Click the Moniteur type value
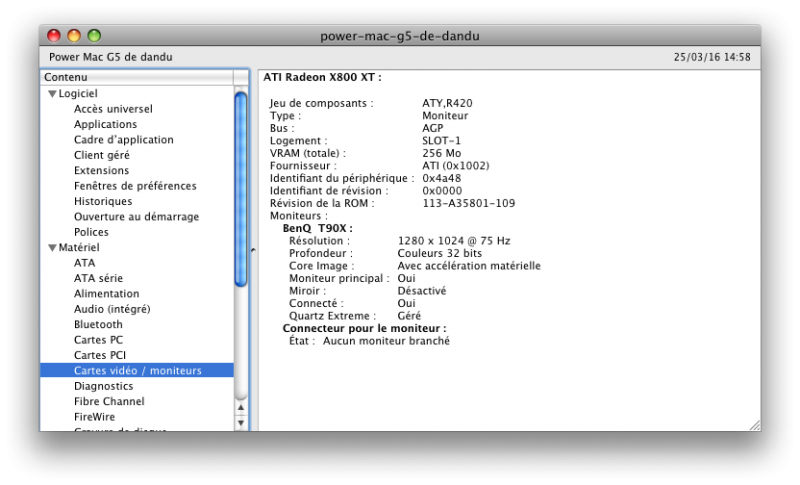The width and height of the screenshot is (800, 485). [445, 116]
